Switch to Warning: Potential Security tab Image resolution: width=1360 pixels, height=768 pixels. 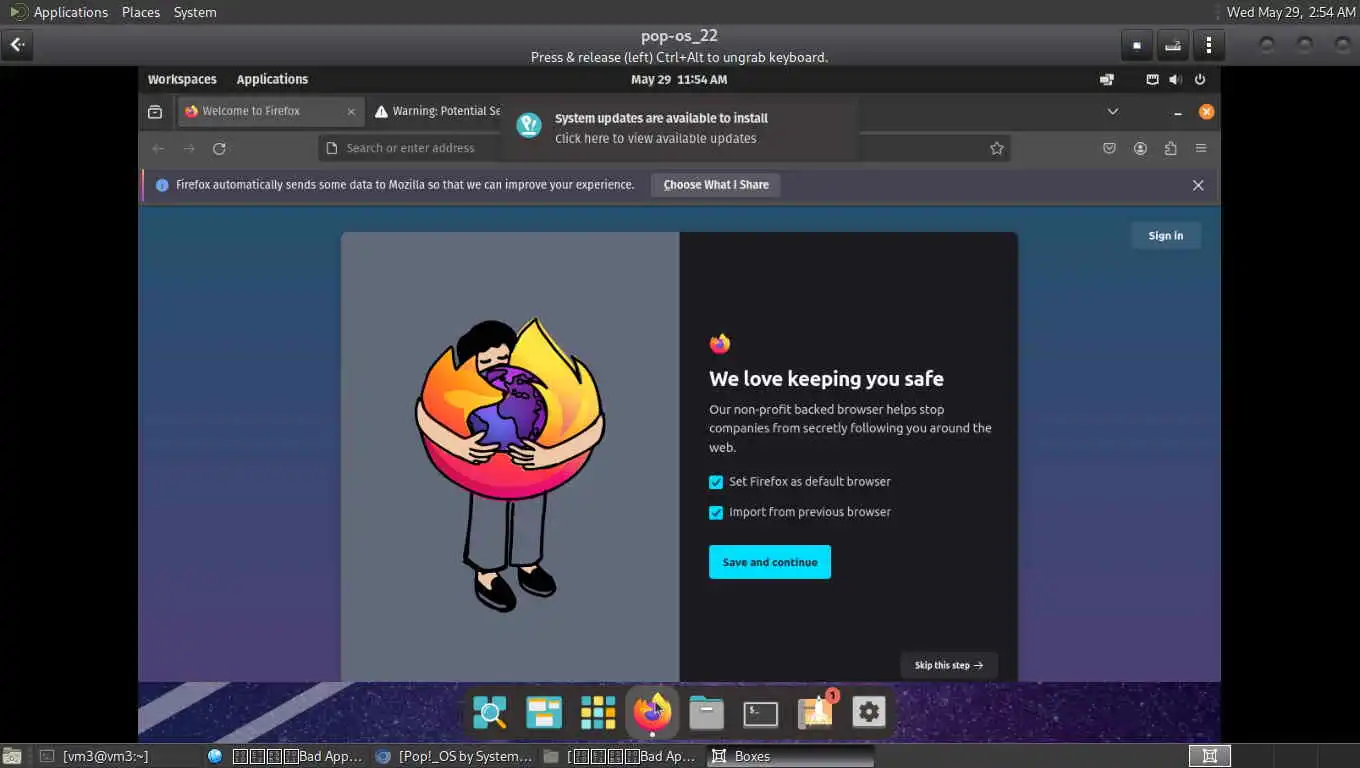(x=437, y=111)
